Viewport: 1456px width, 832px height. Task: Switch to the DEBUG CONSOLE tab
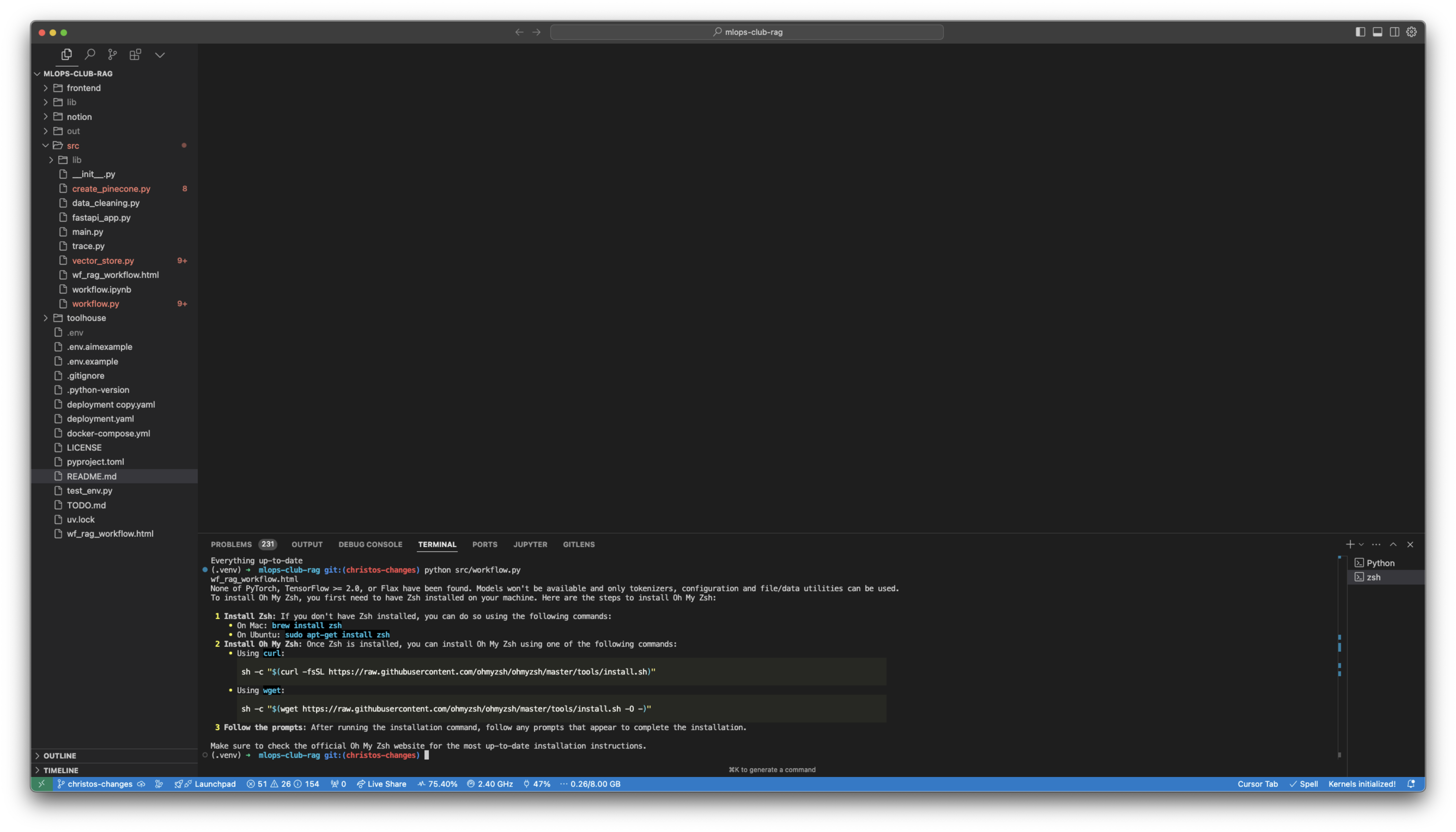pos(370,545)
